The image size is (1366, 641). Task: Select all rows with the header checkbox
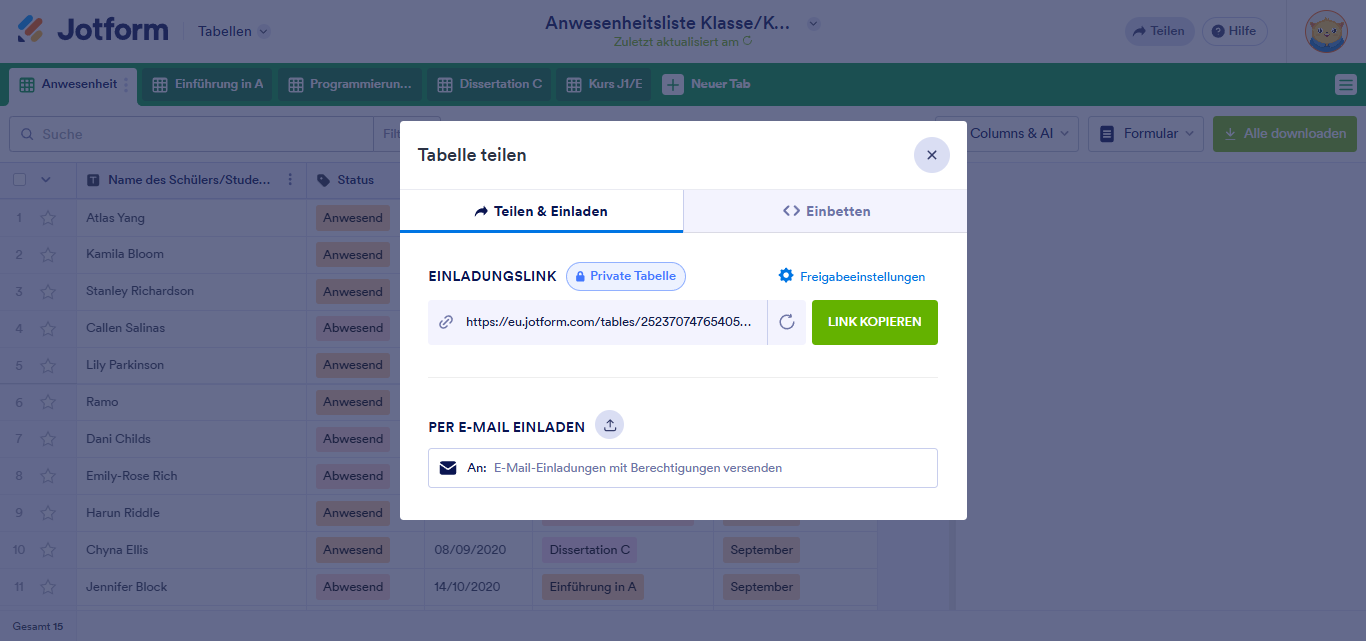pyautogui.click(x=21, y=179)
